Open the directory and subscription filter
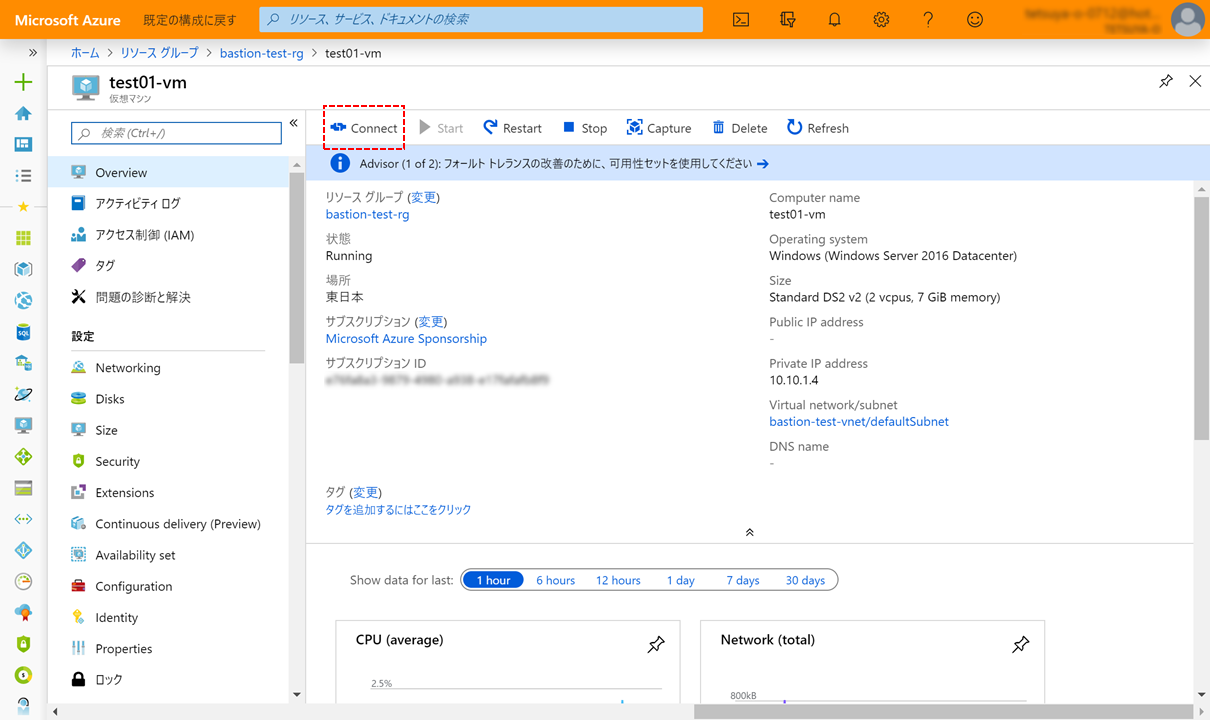1210x720 pixels. coord(788,19)
